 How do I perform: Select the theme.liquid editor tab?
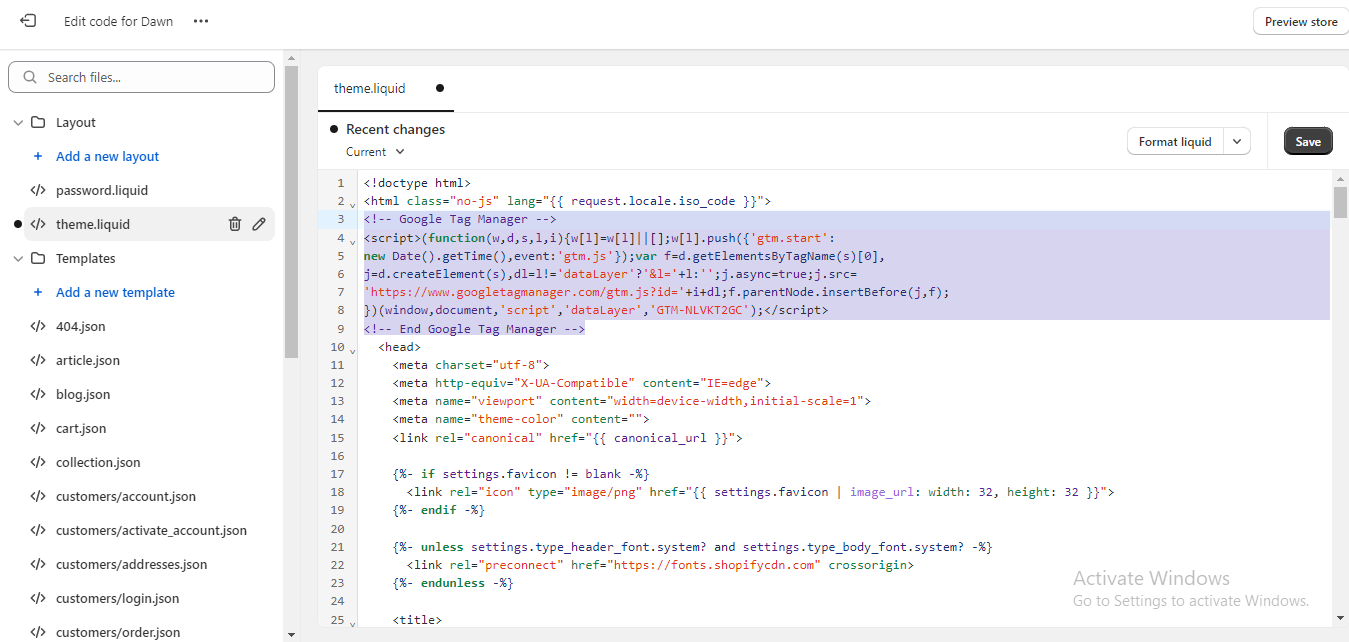(370, 88)
